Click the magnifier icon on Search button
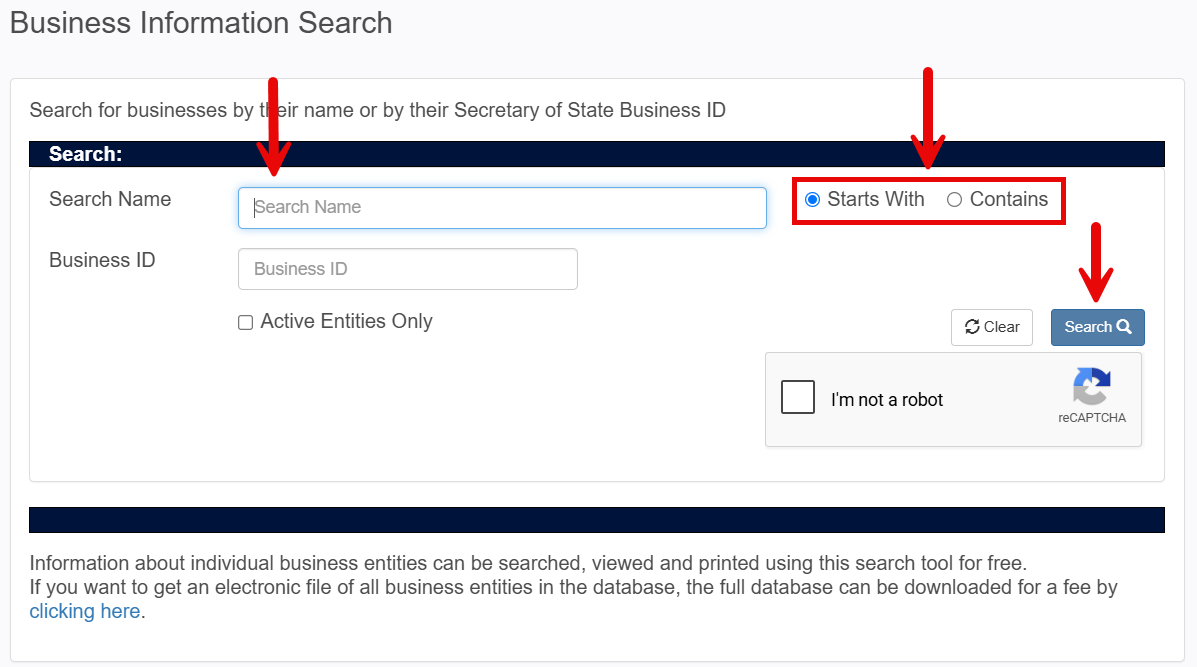The width and height of the screenshot is (1197, 667). (x=1124, y=327)
